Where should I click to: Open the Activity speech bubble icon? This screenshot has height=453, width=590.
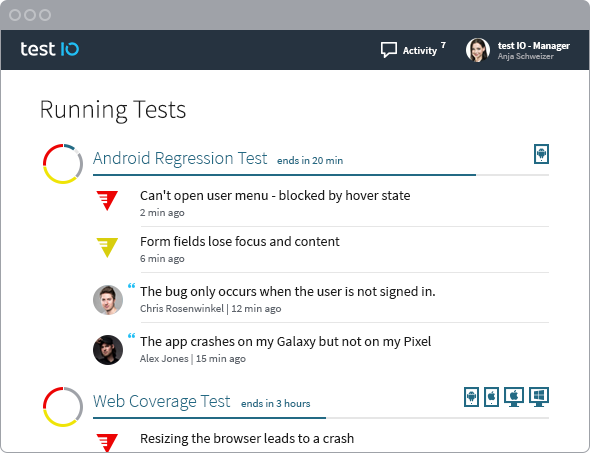tap(388, 50)
